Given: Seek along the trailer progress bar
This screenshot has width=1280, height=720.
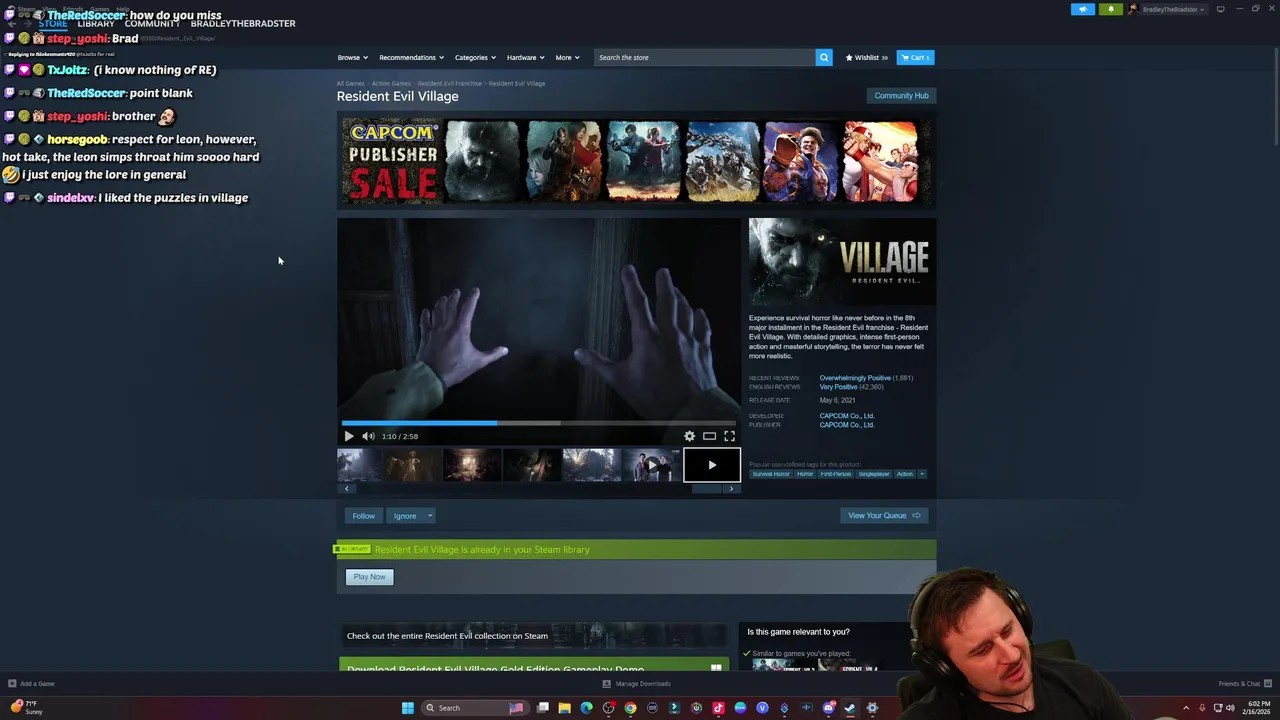Looking at the screenshot, I should 538,423.
